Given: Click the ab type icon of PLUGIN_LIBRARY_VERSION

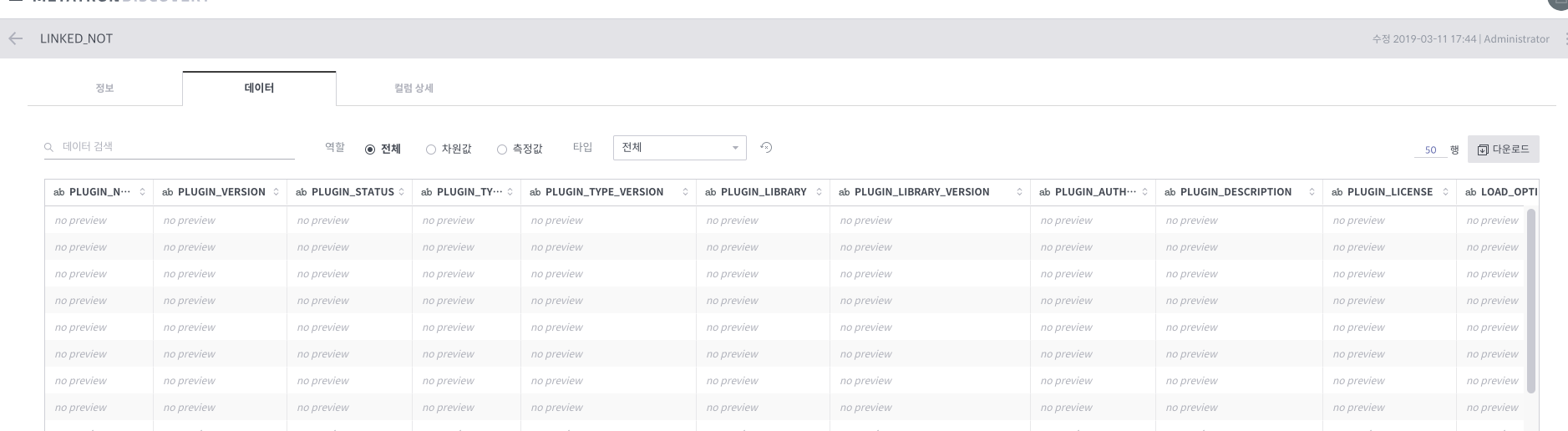Looking at the screenshot, I should 844,192.
